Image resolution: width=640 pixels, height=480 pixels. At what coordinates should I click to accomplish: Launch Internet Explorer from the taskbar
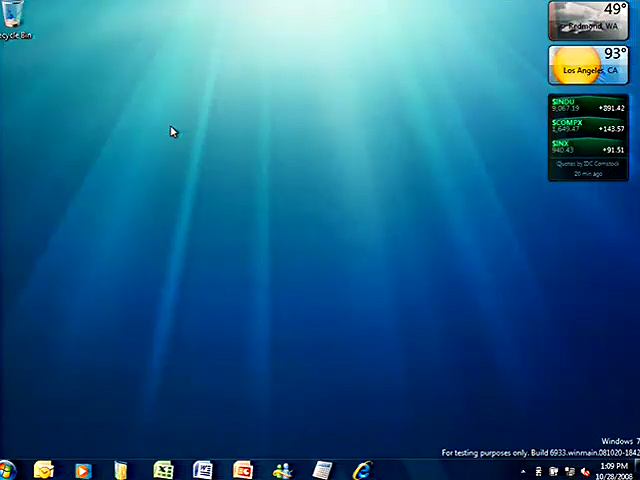(361, 470)
